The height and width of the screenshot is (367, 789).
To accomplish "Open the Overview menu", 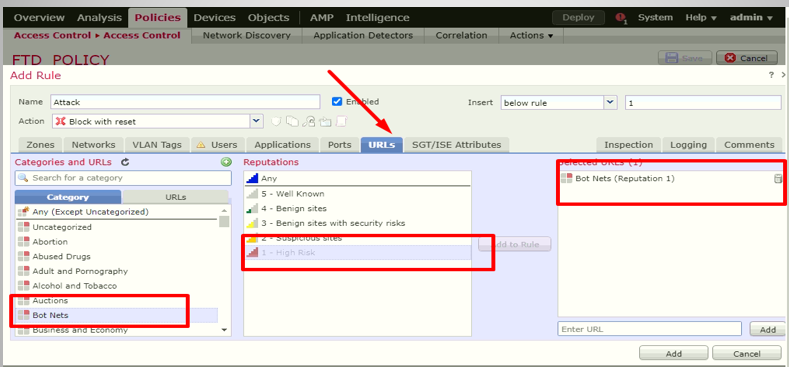I will pos(39,18).
